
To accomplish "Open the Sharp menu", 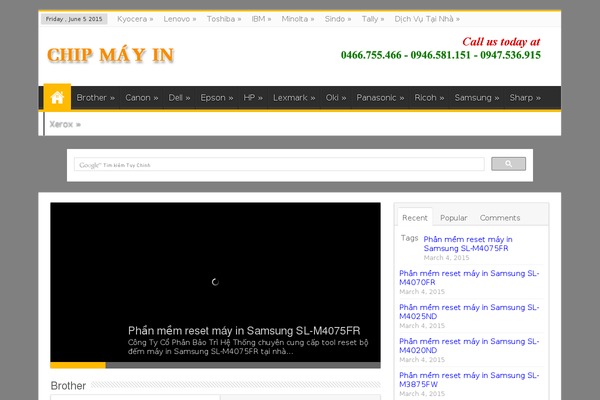I will point(525,98).
